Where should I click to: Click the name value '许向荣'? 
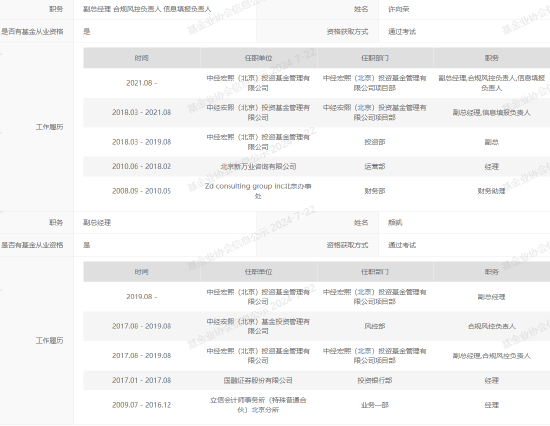[398, 9]
